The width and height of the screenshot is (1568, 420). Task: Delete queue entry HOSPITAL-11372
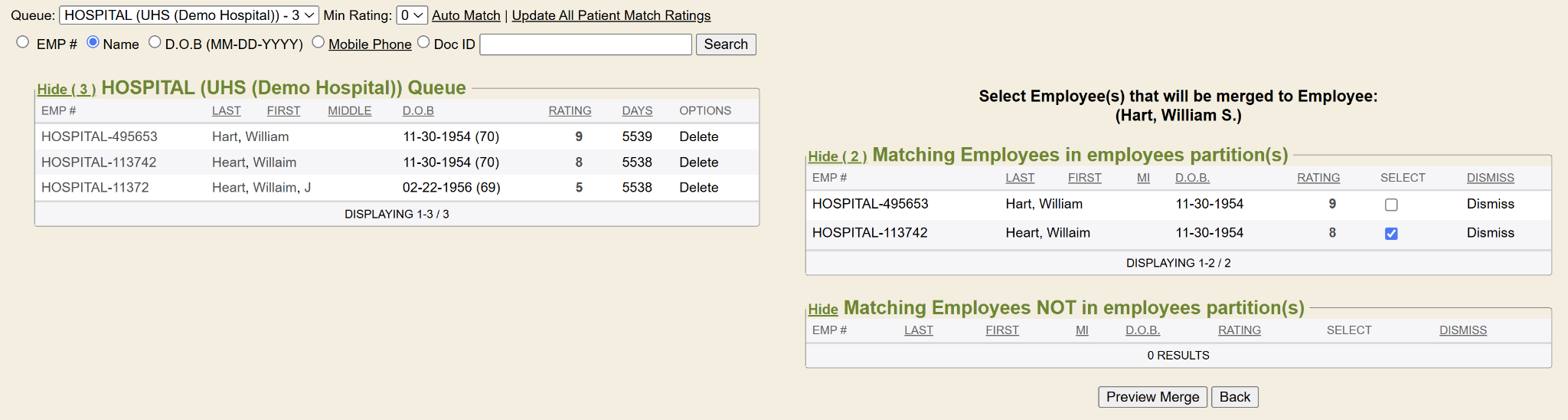pos(699,188)
